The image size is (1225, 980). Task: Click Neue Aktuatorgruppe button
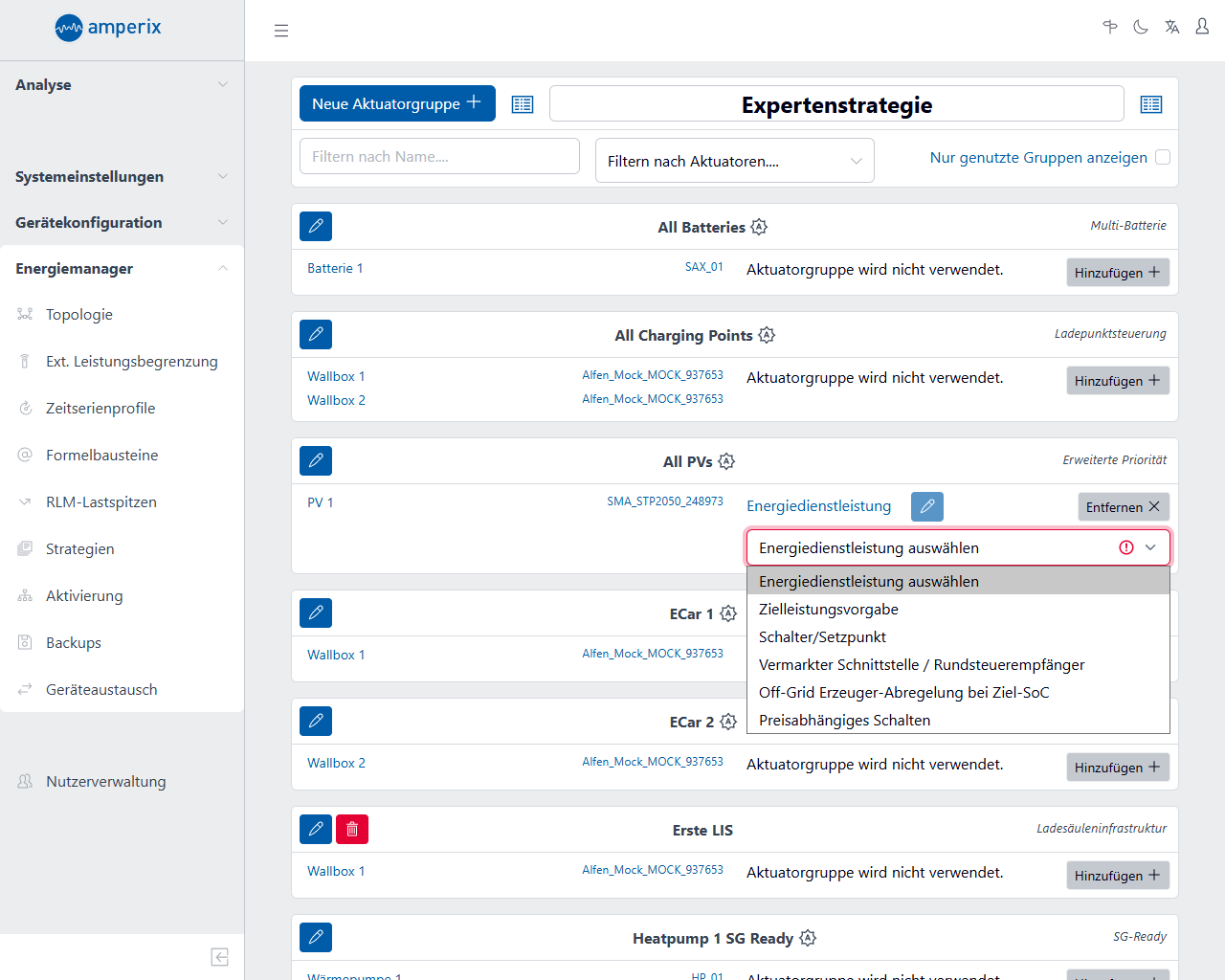point(396,103)
